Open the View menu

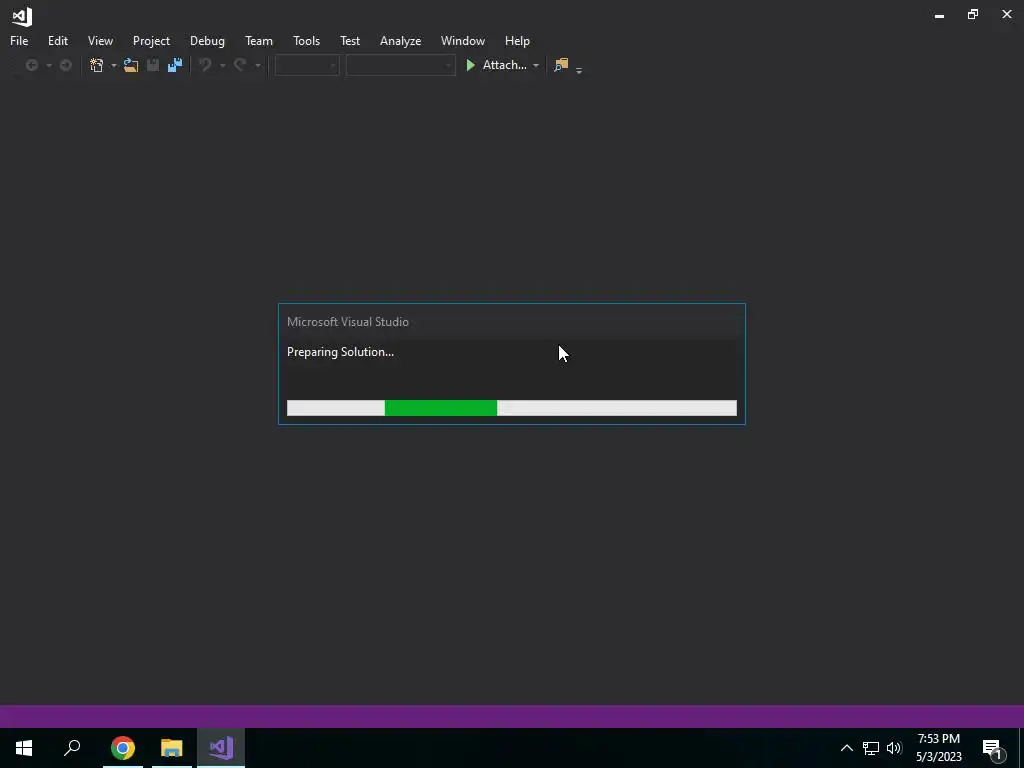pyautogui.click(x=100, y=40)
